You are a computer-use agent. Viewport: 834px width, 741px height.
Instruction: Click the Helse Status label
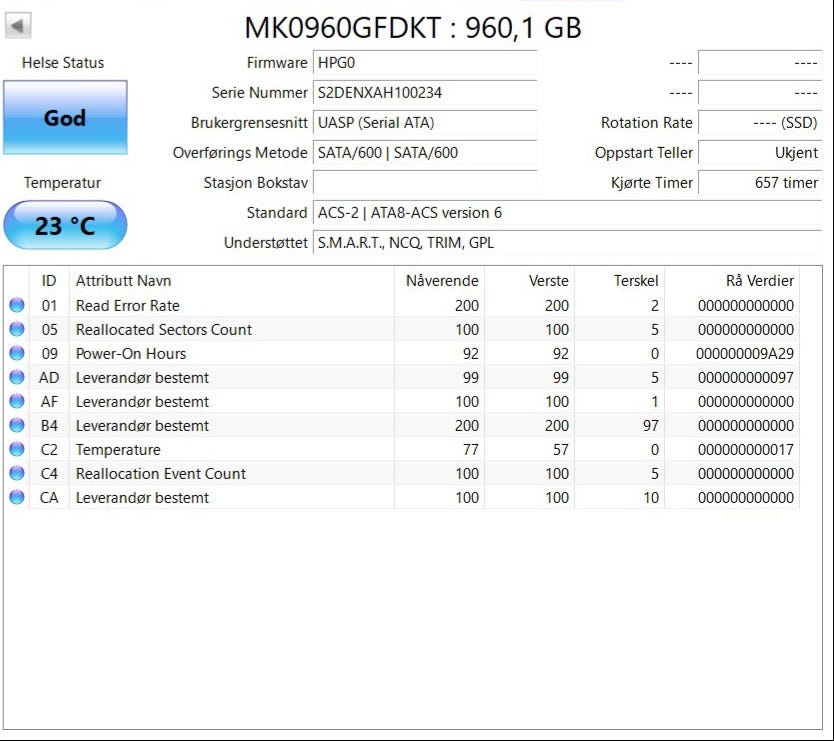click(x=63, y=63)
